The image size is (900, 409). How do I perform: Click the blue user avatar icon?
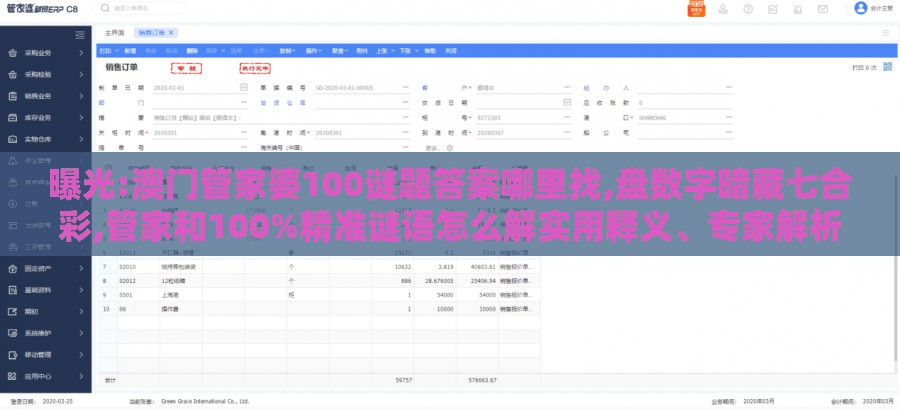pyautogui.click(x=860, y=8)
